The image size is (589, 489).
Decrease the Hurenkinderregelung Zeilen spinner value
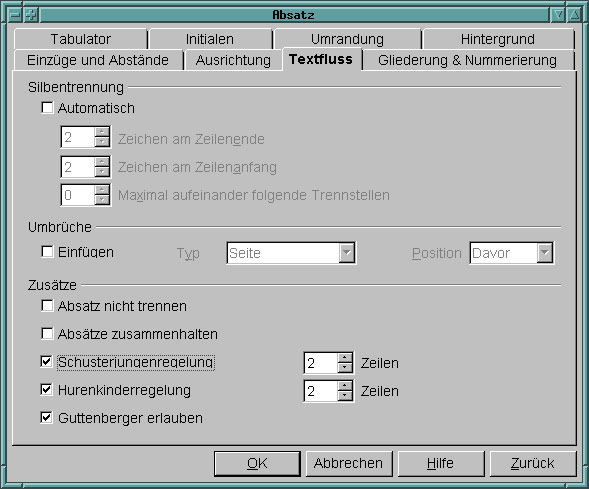344,396
